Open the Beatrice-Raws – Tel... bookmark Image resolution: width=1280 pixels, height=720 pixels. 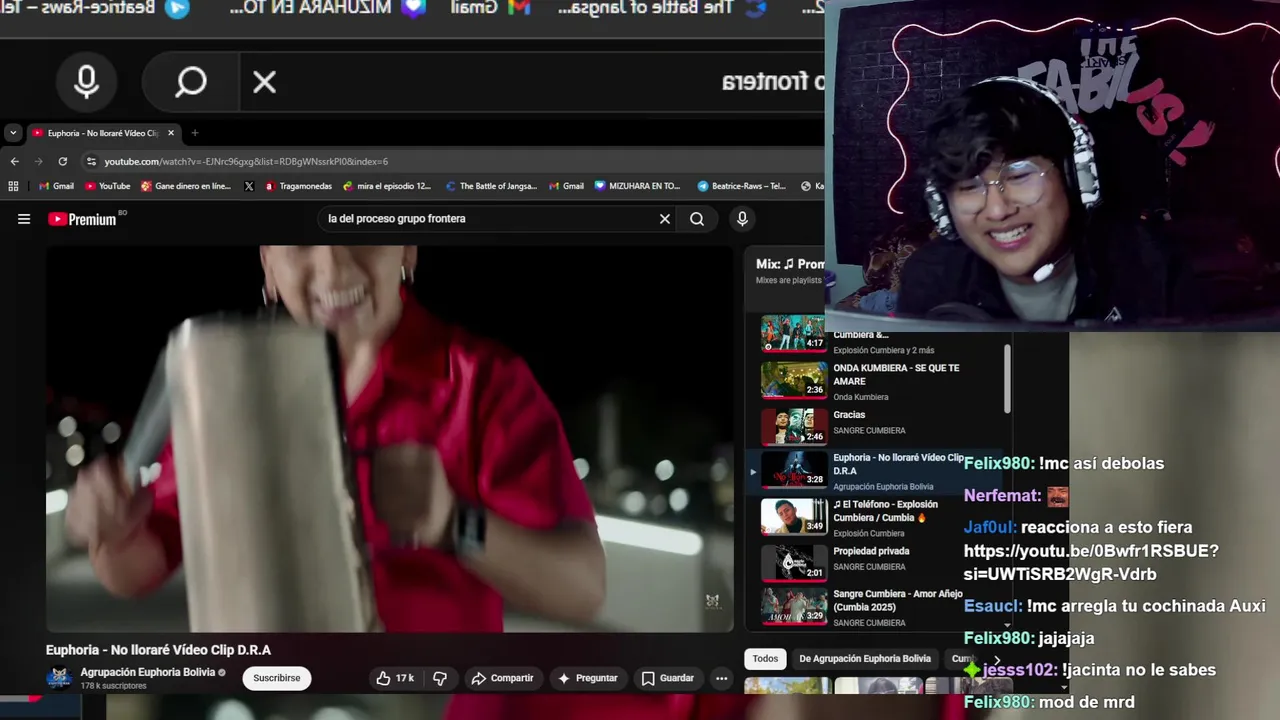click(742, 186)
